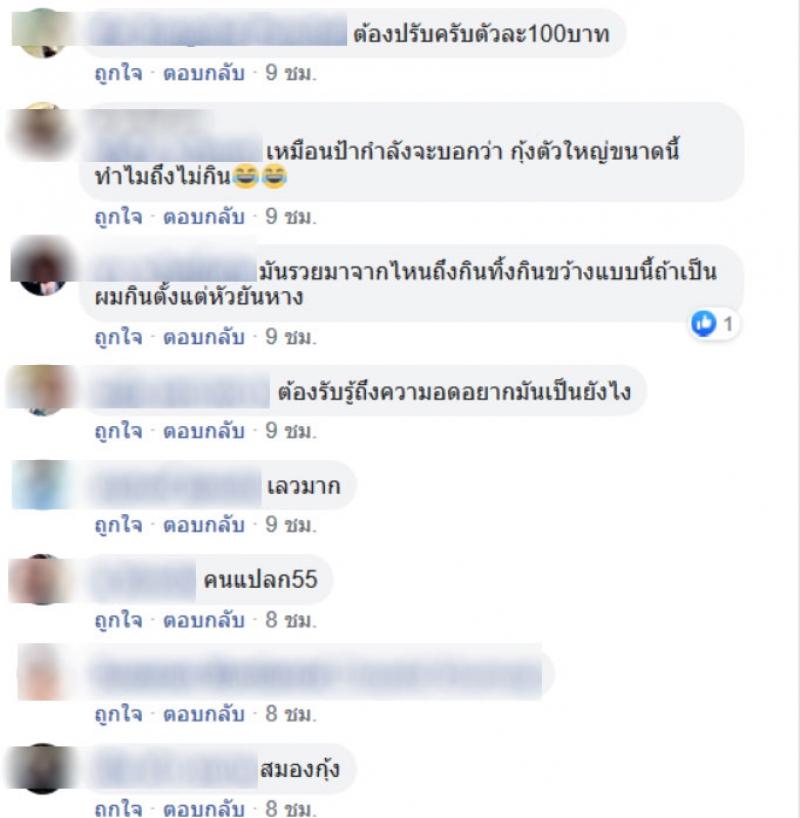Screen dimensions: 800x818
Task: Open the "8 ชม." timestamp under "คนแปลก55"
Action: (x=291, y=620)
